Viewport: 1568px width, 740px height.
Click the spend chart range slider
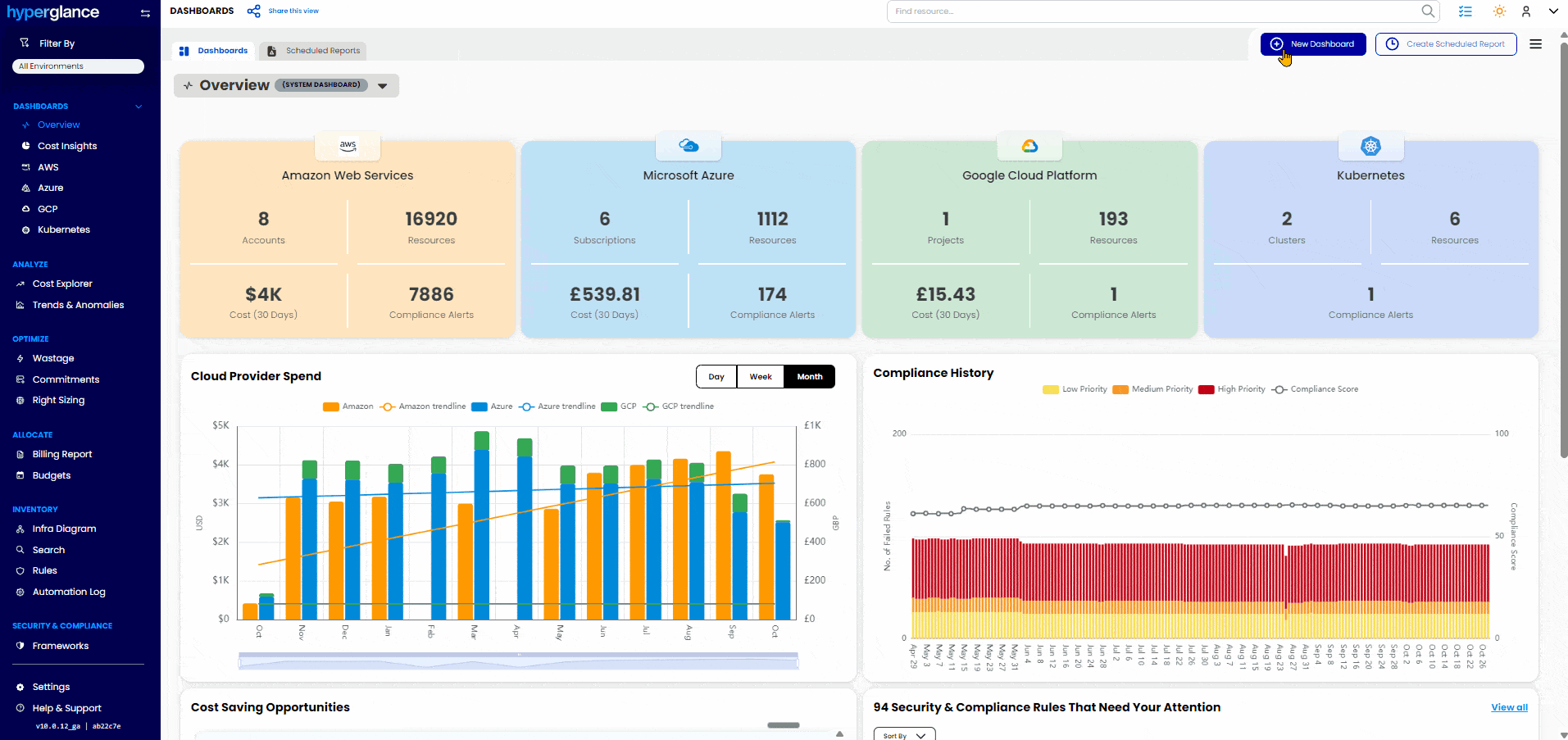(518, 661)
